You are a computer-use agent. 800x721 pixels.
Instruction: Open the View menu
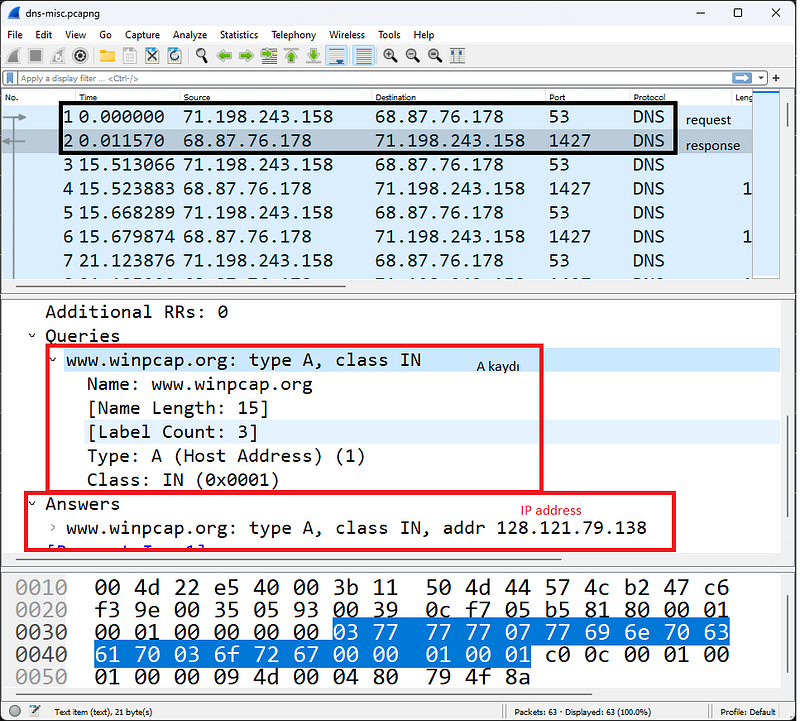coord(76,35)
